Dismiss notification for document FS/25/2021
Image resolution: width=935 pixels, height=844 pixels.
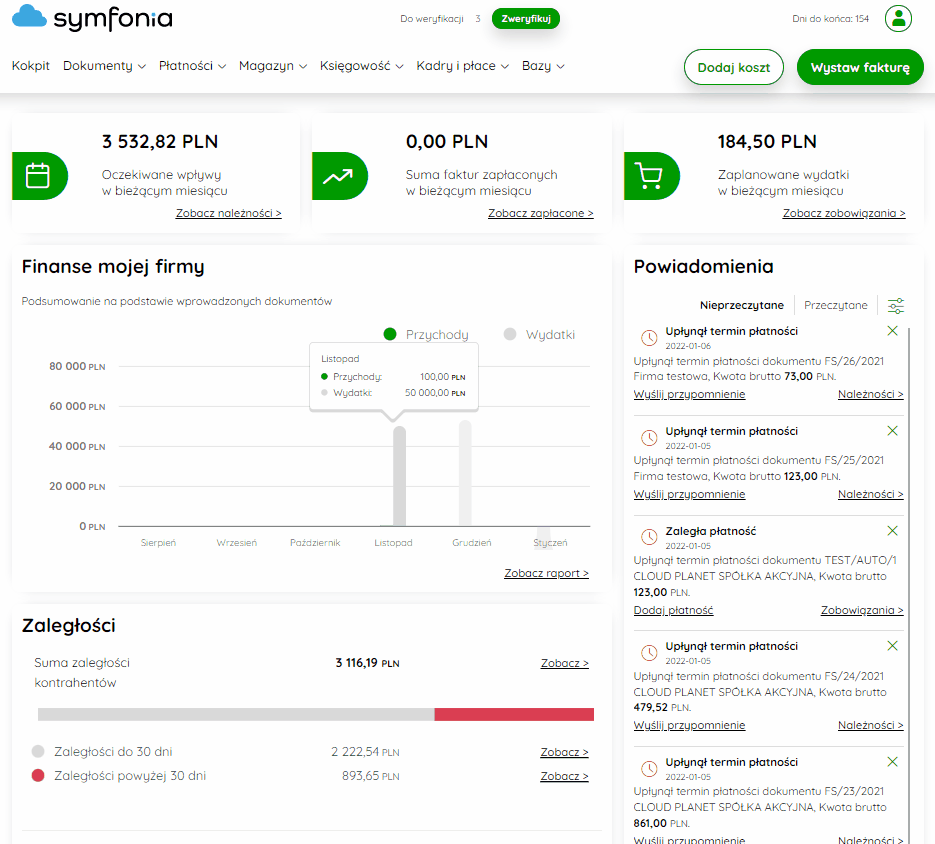coord(892,431)
